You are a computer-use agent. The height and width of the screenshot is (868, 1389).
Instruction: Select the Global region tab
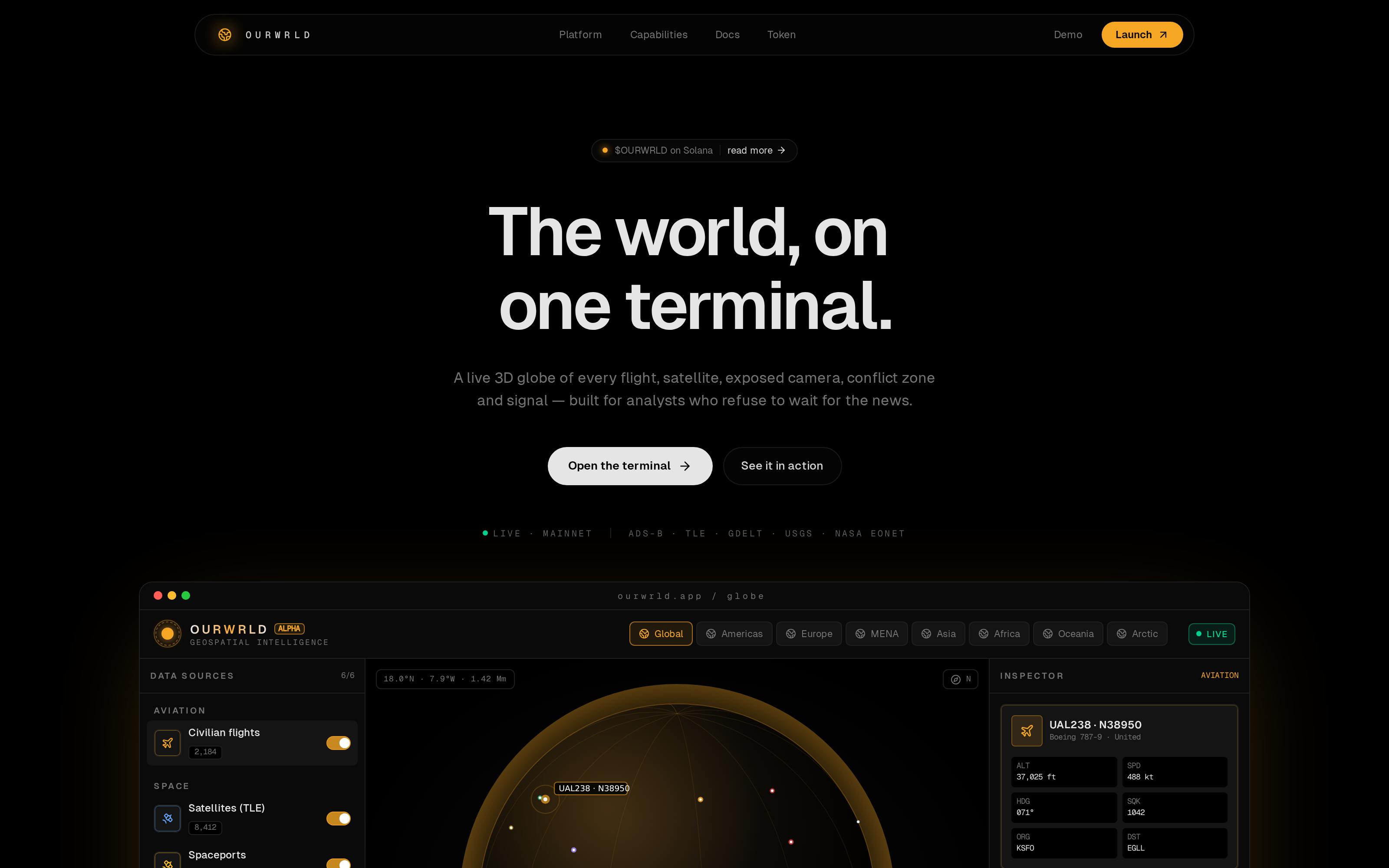(661, 634)
